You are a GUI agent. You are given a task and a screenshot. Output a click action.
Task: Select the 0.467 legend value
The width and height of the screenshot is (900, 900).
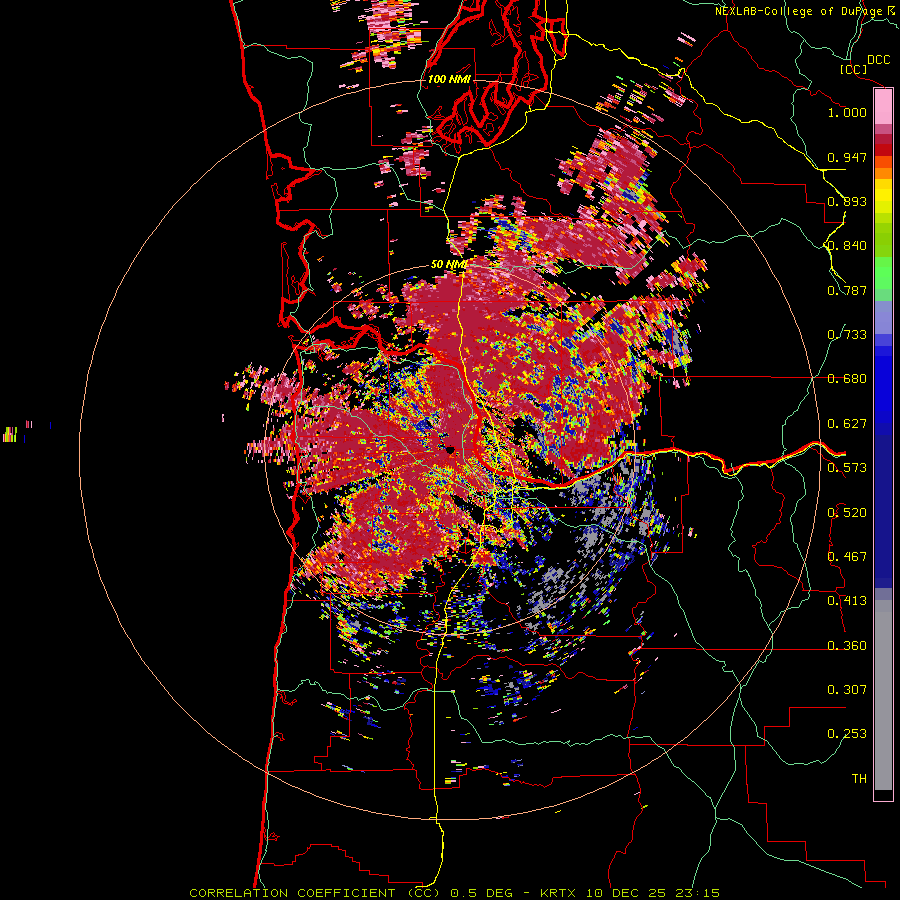[847, 557]
